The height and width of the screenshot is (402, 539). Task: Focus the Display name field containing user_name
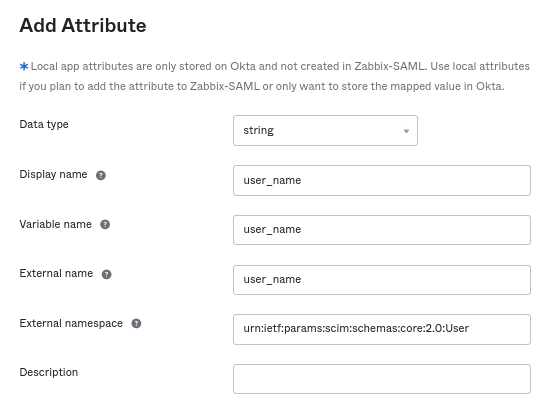click(x=382, y=181)
